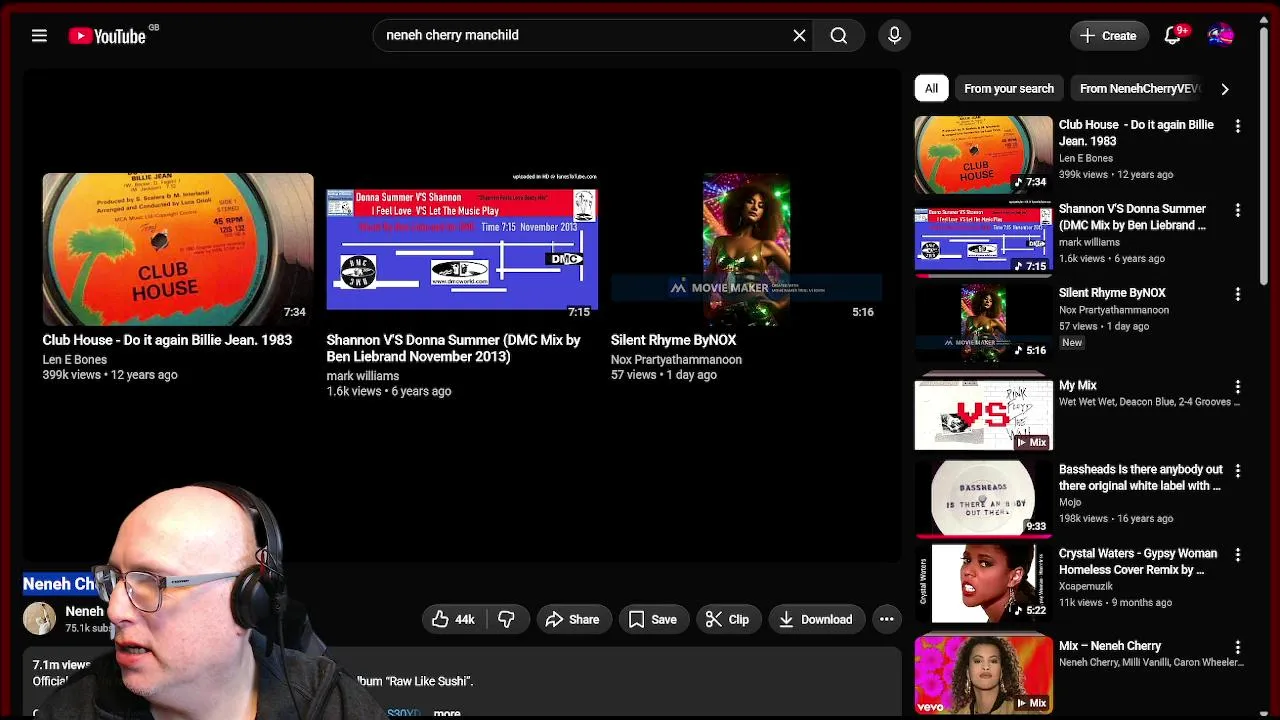Screen dimensions: 1280x720
Task: Play endscreen Club House Billie Jean thumbnail
Action: 178,249
